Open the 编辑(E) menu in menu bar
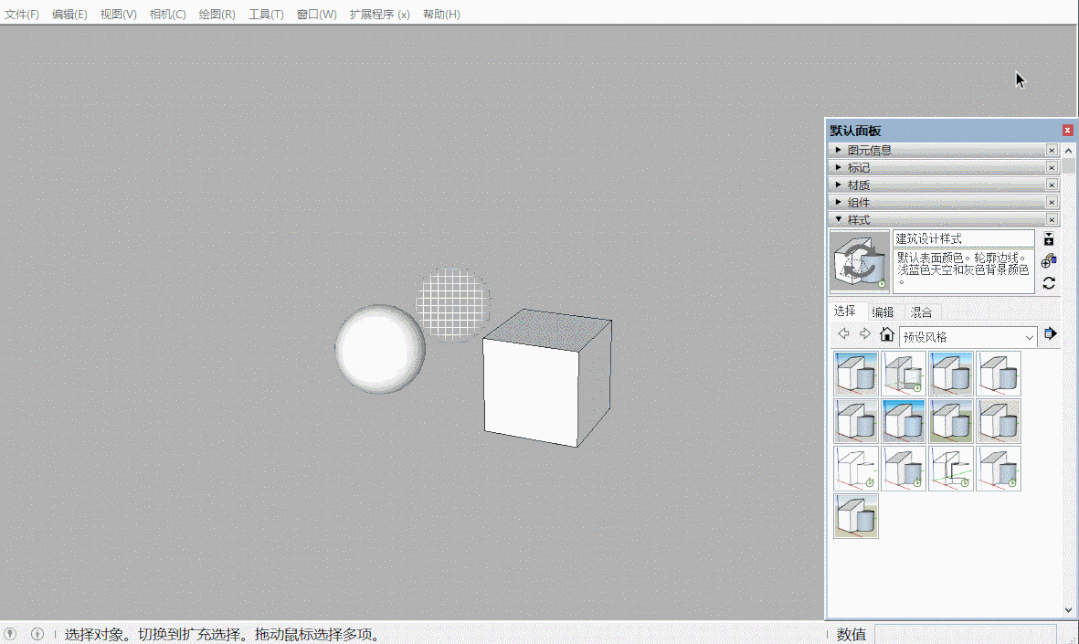 click(70, 14)
